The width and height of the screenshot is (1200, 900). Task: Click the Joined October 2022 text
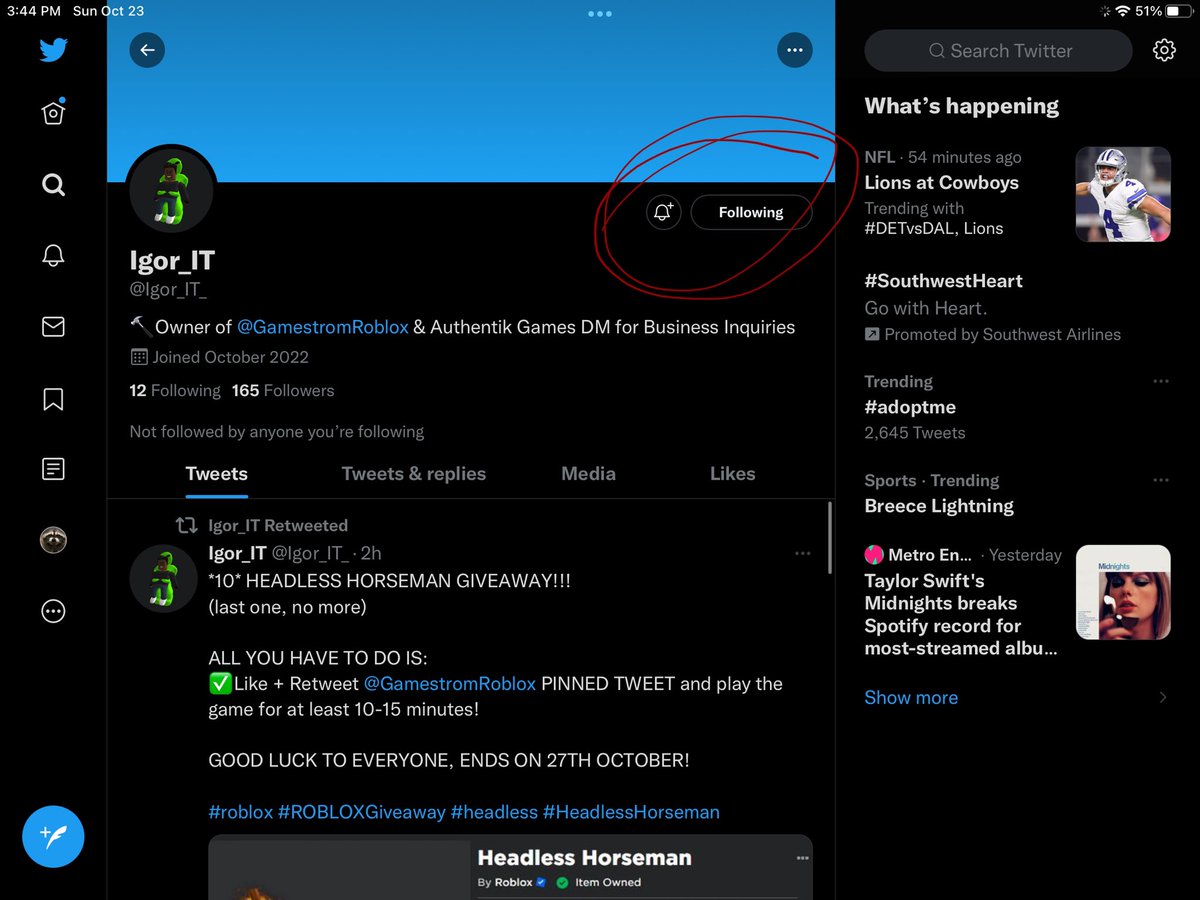(x=230, y=357)
